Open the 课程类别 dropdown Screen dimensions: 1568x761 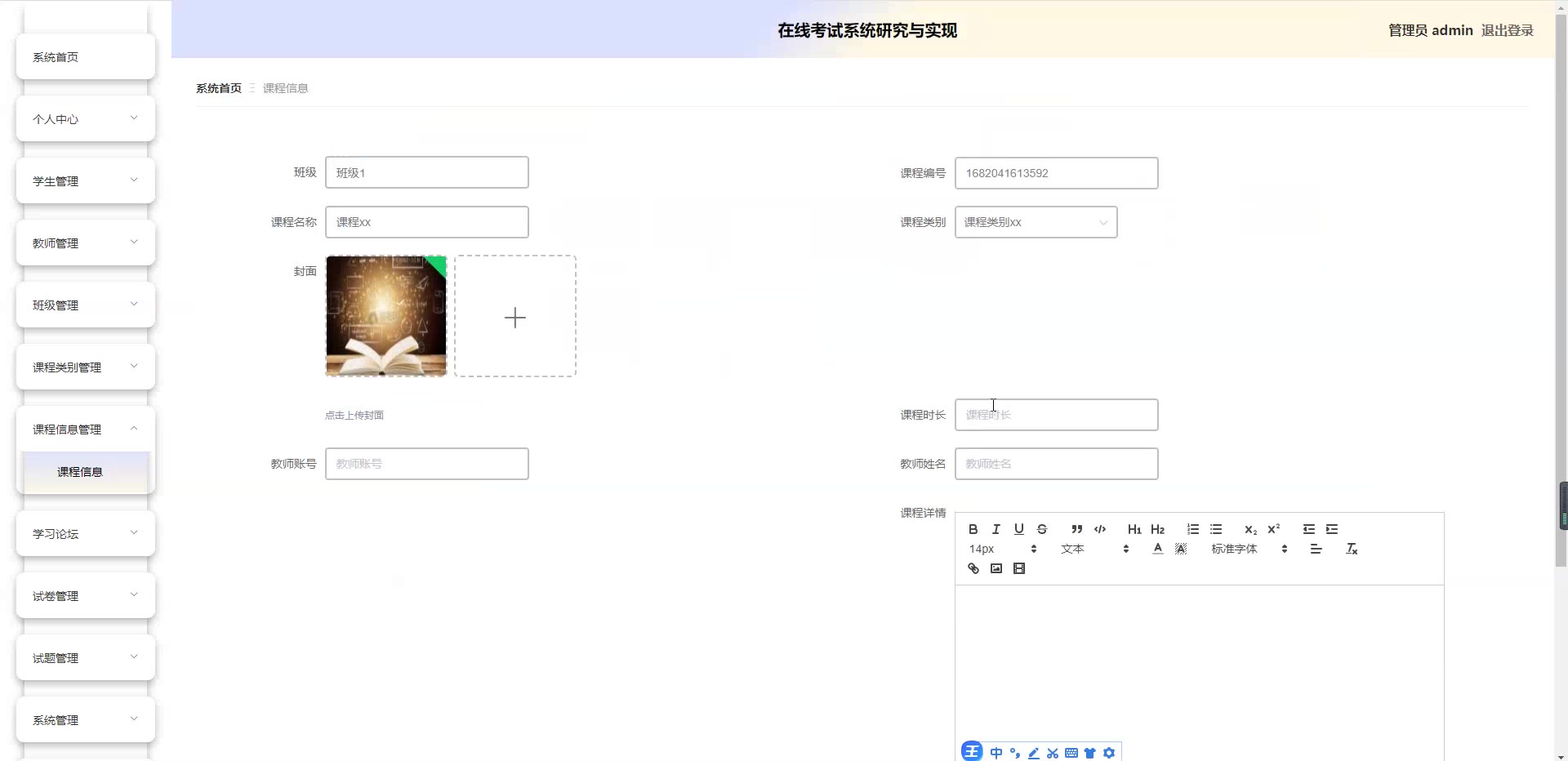coord(1036,222)
